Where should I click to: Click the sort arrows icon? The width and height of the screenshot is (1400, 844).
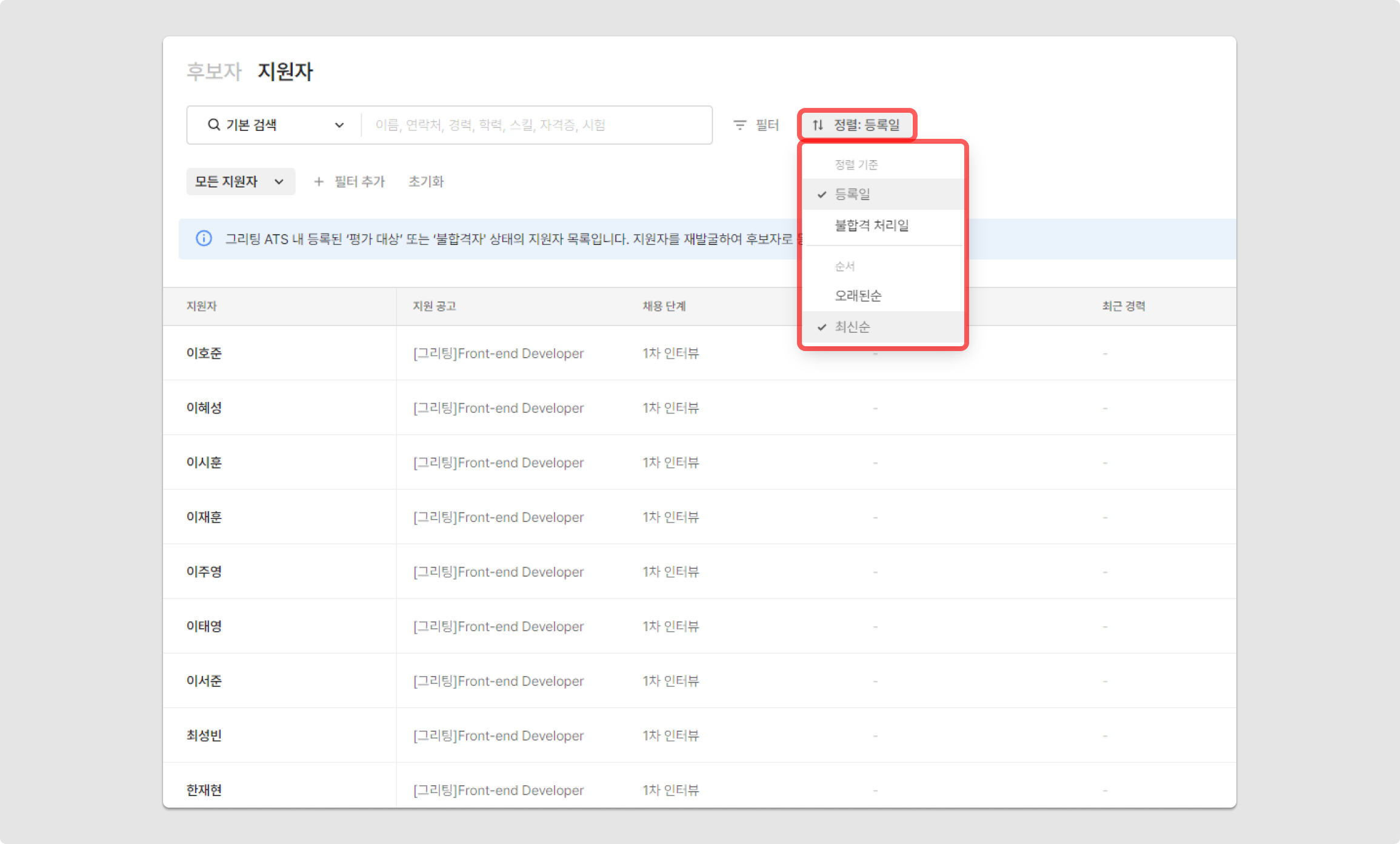click(x=818, y=125)
